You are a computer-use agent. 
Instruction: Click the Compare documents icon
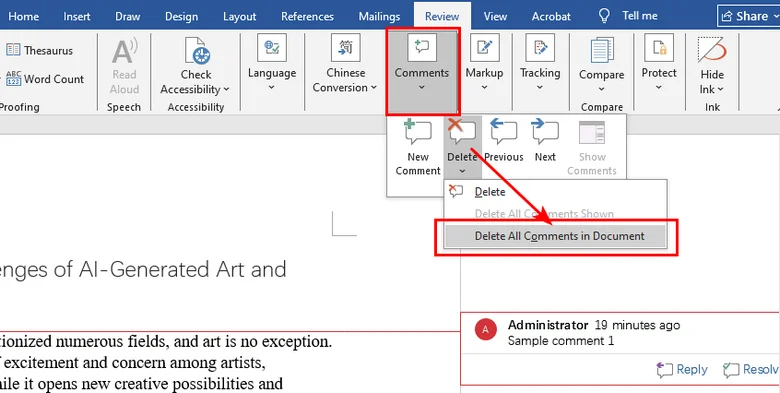click(x=601, y=51)
